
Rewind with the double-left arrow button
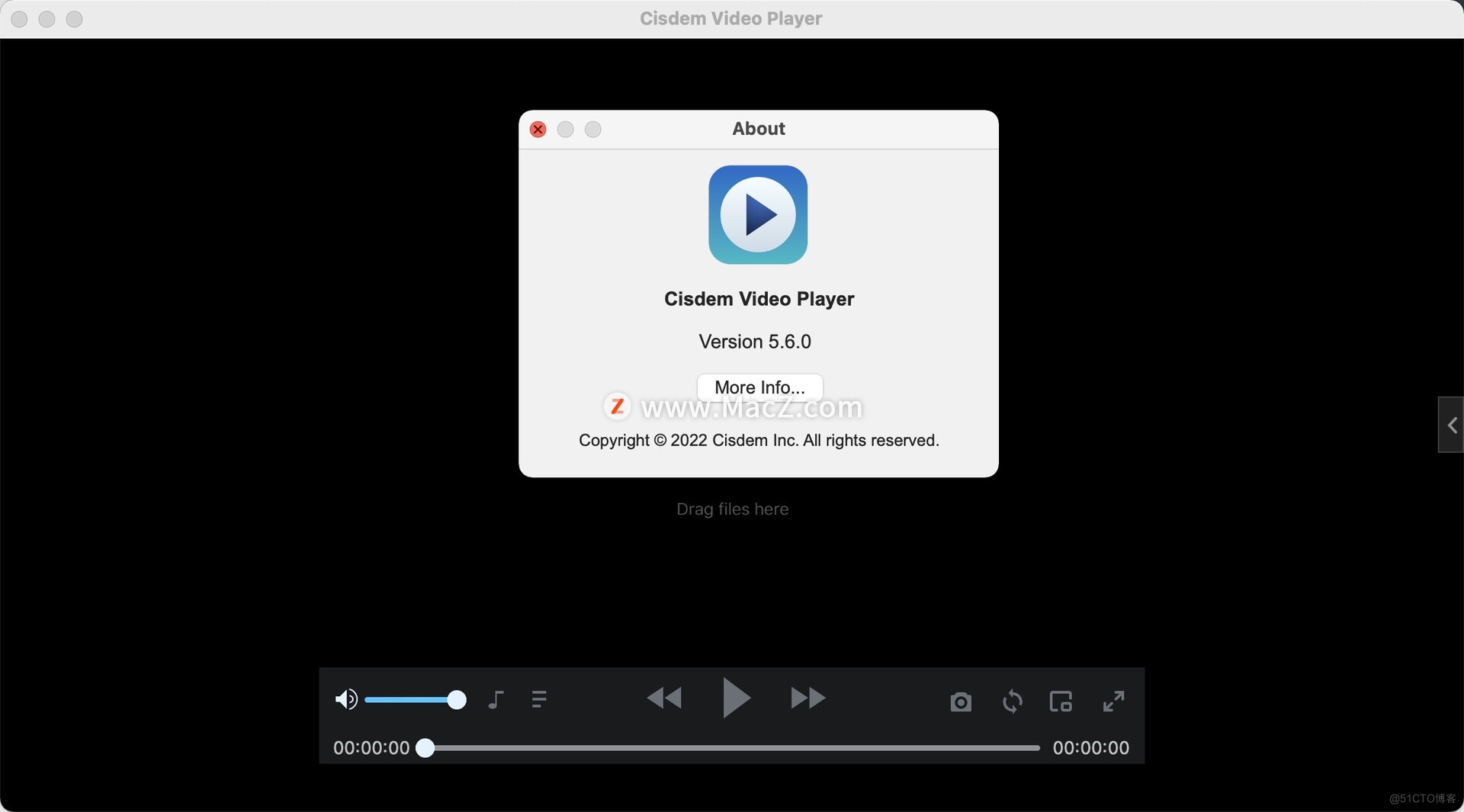point(664,698)
